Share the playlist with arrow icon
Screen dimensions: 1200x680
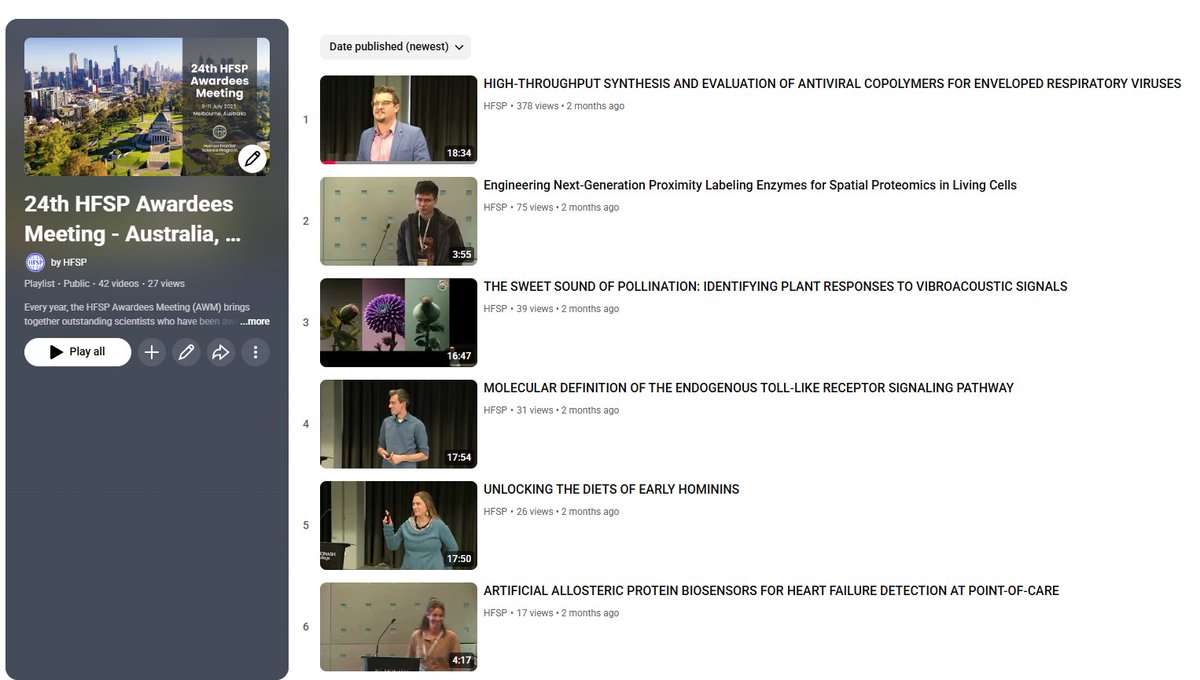pos(220,352)
